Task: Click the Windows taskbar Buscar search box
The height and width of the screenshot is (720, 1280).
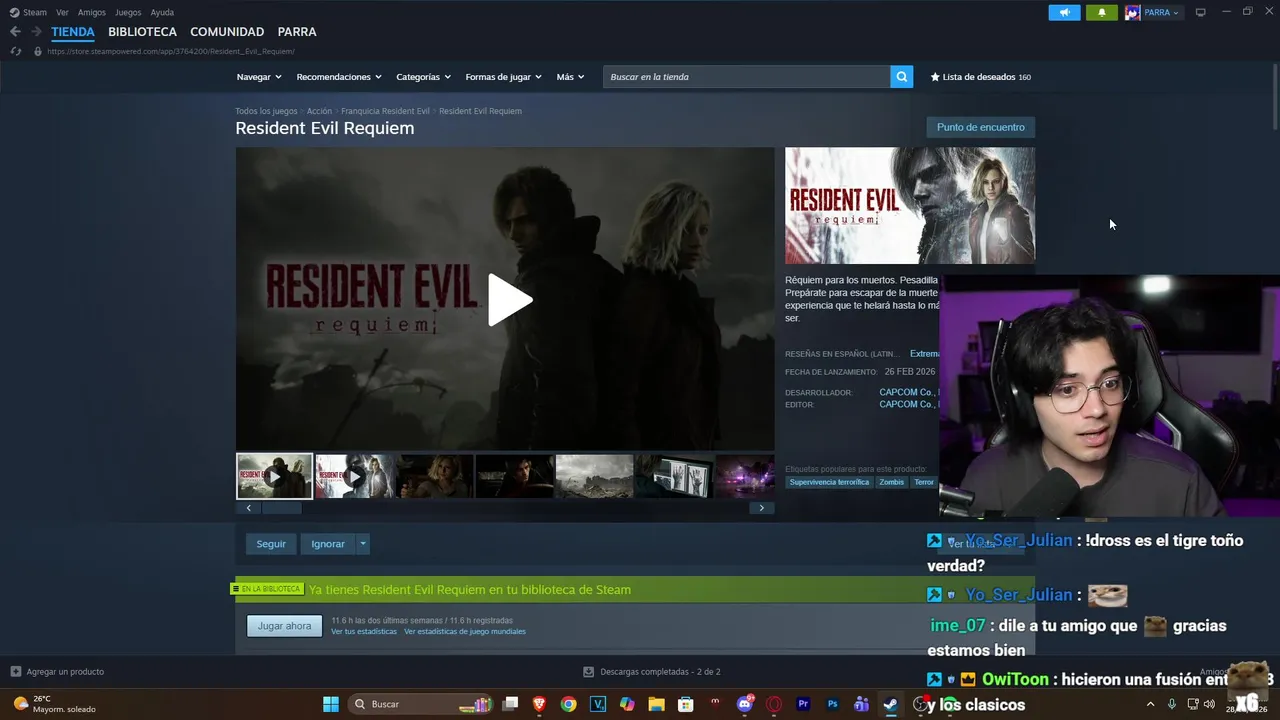Action: [420, 704]
